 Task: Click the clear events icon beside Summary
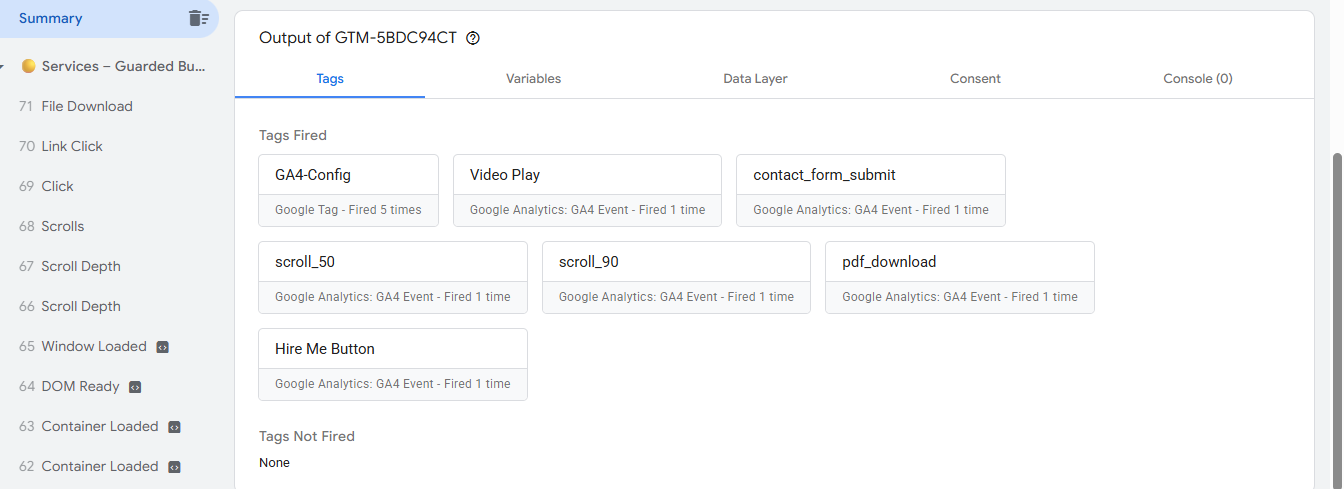(x=199, y=18)
